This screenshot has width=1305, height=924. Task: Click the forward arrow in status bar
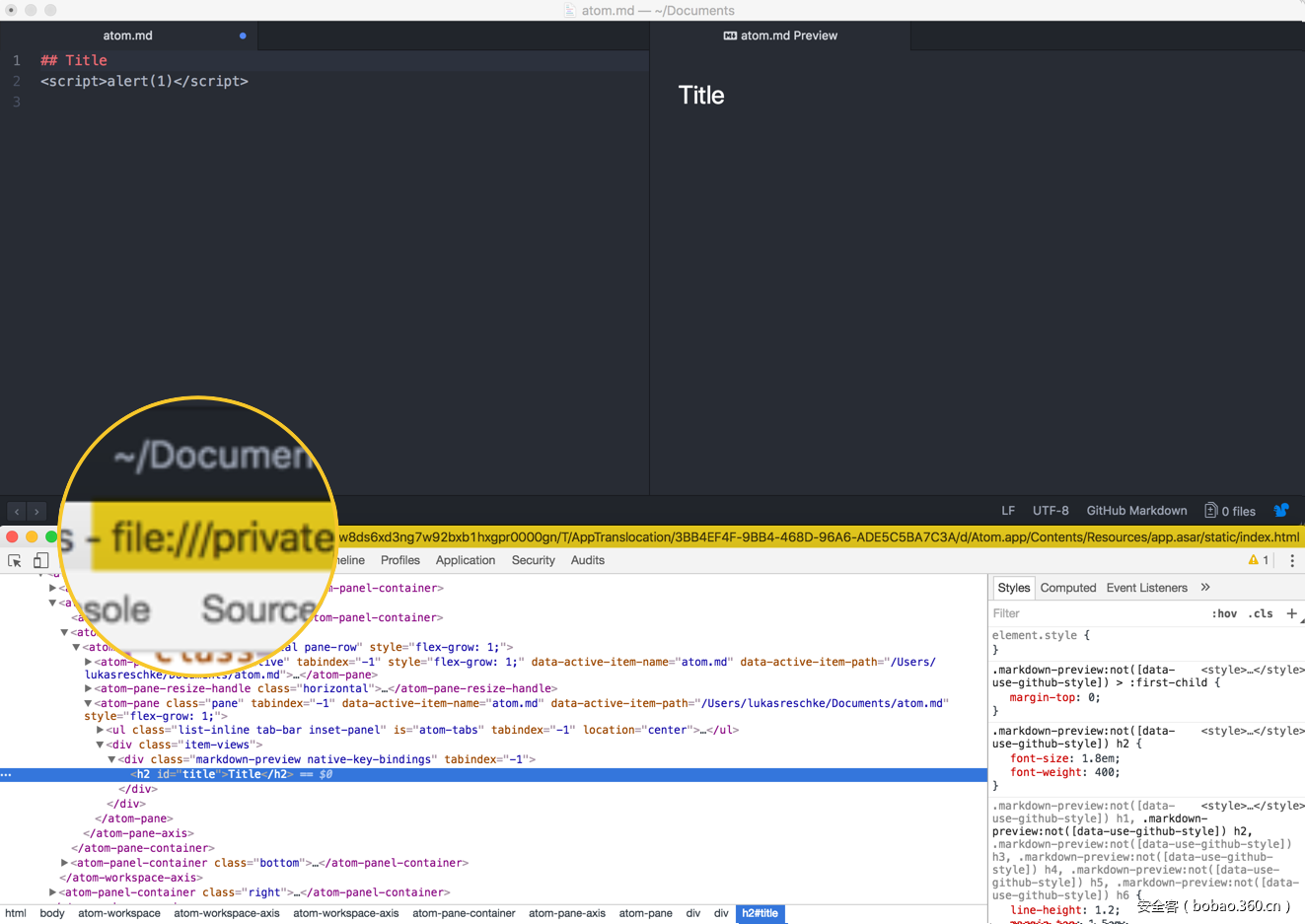click(36, 512)
